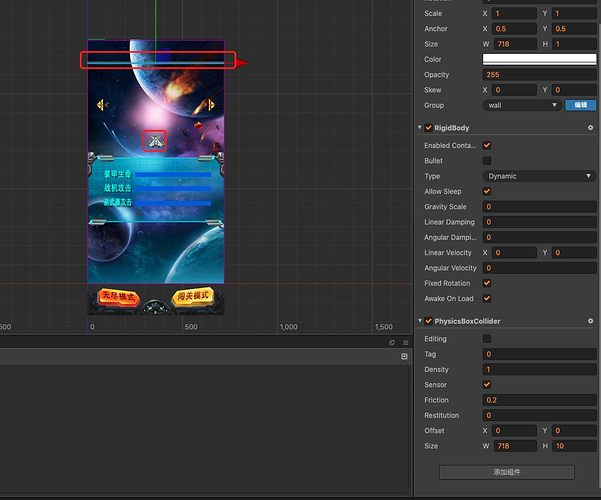Select the fighter spaceship sprite in the scene
This screenshot has height=500, width=601.
[x=155, y=141]
